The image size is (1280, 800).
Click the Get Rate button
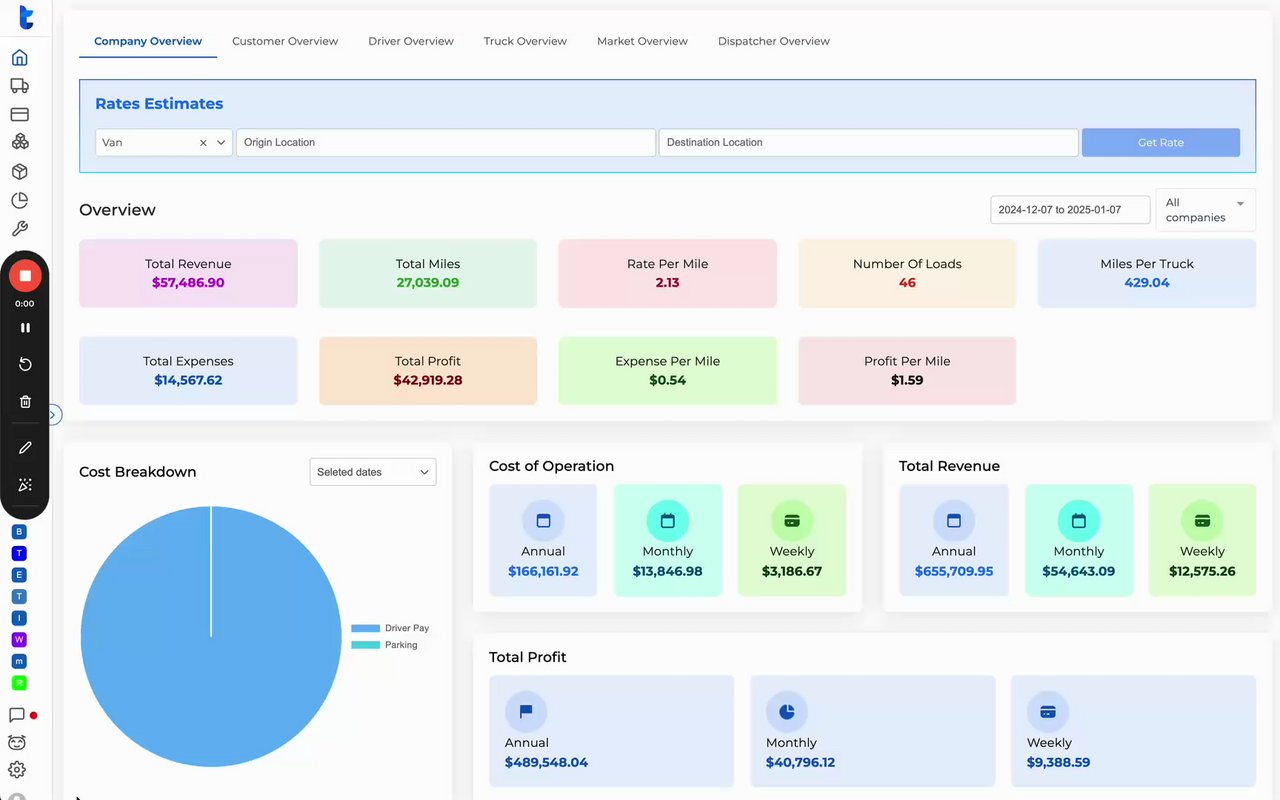(x=1161, y=142)
